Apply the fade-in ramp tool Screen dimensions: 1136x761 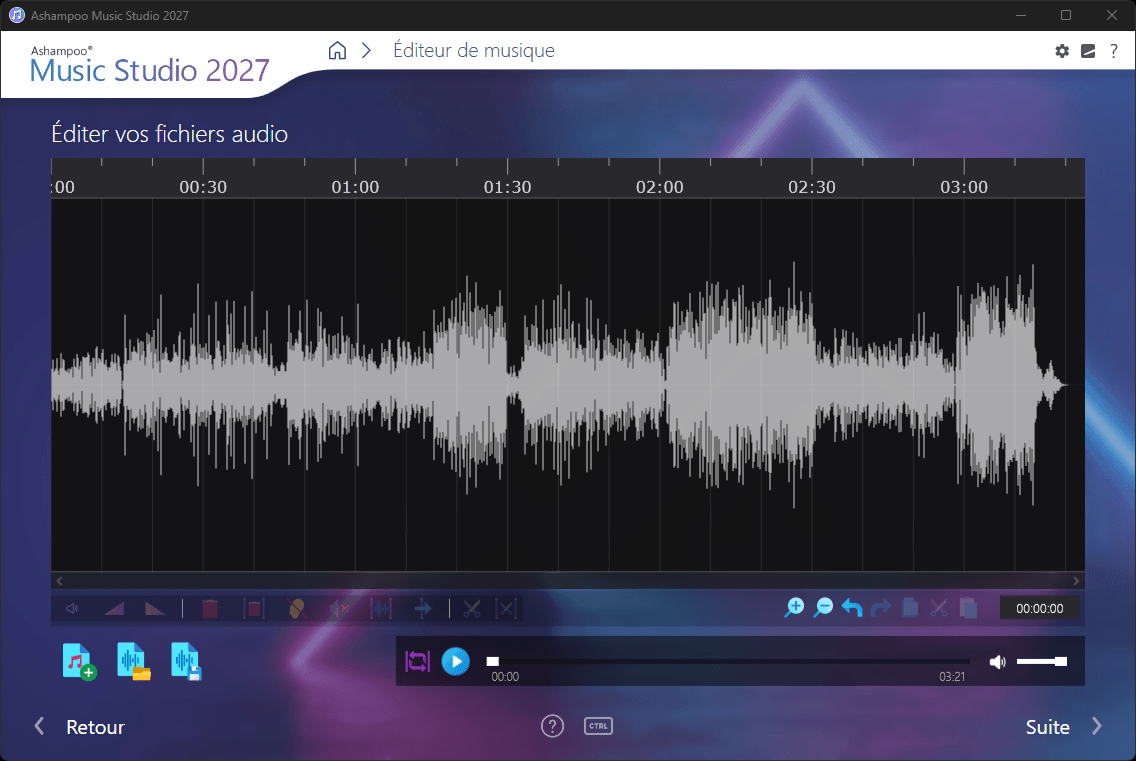[114, 609]
